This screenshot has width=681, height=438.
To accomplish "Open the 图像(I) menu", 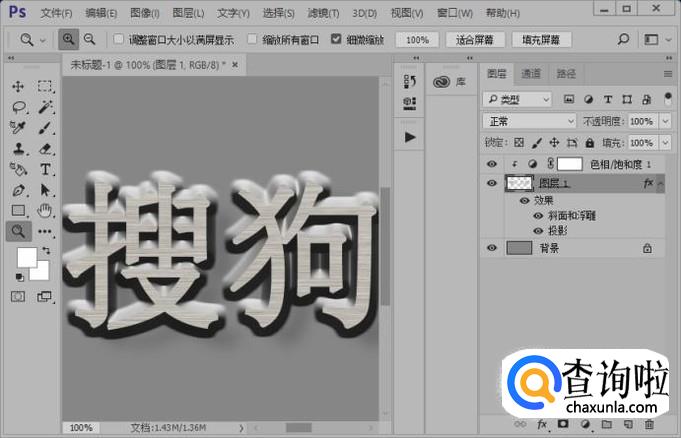I will pyautogui.click(x=145, y=13).
